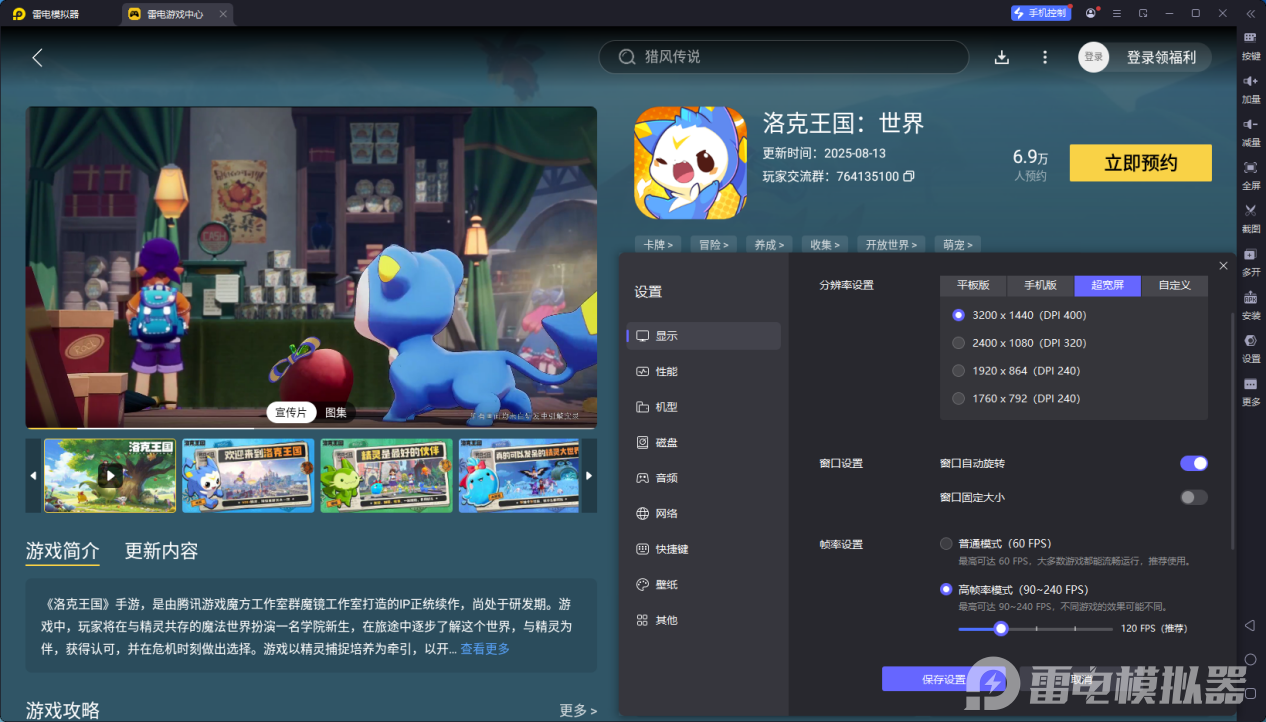The image size is (1266, 722).
Task: Expand the 开放世界 > tag
Action: [891, 244]
